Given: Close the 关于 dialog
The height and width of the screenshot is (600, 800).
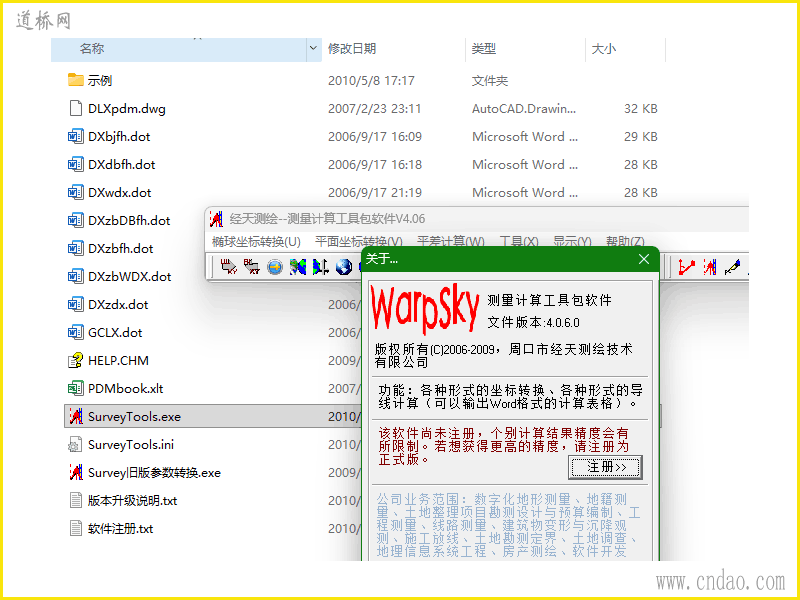Looking at the screenshot, I should (644, 259).
